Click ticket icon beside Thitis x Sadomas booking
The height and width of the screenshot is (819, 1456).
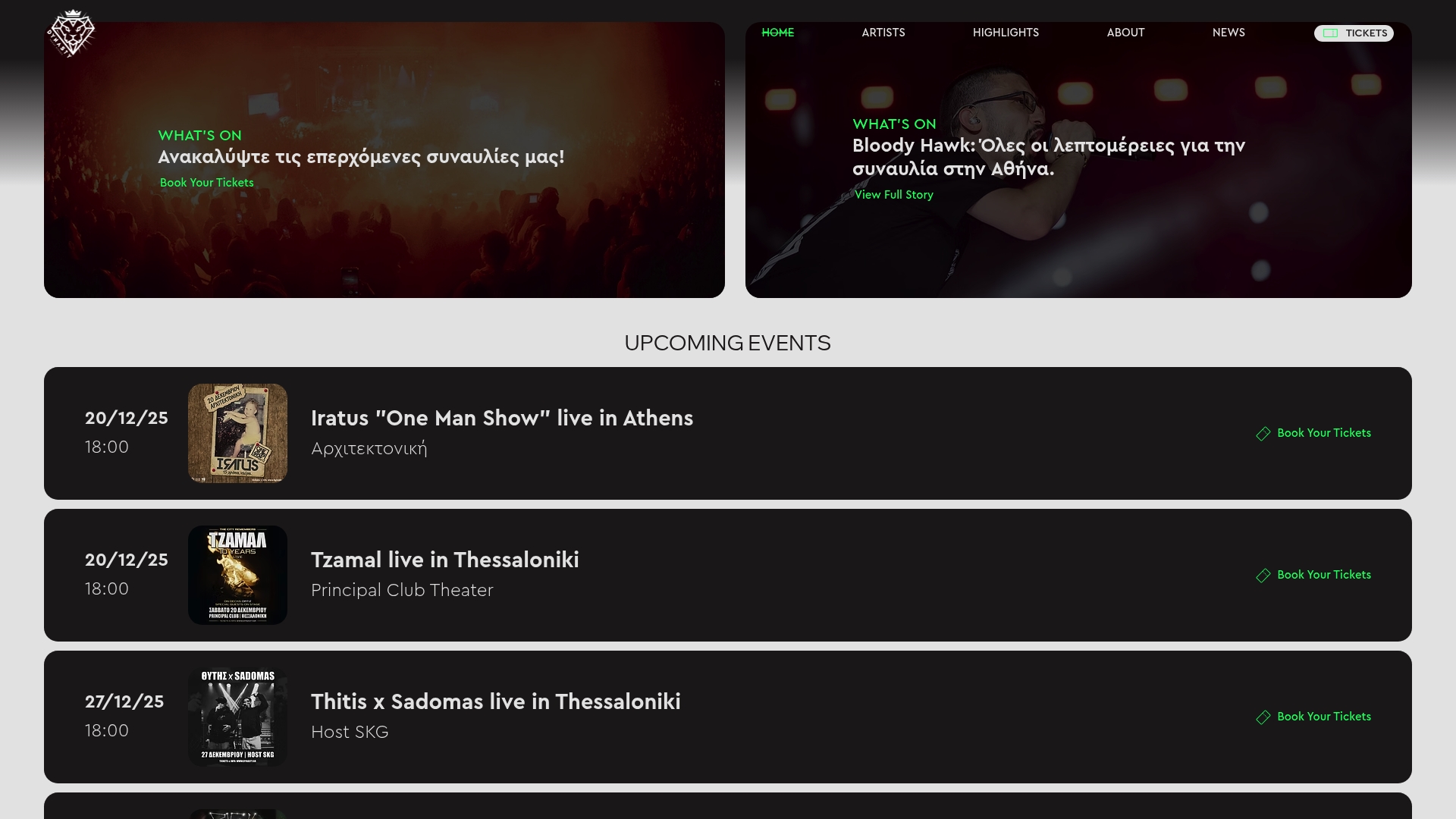pyautogui.click(x=1263, y=717)
